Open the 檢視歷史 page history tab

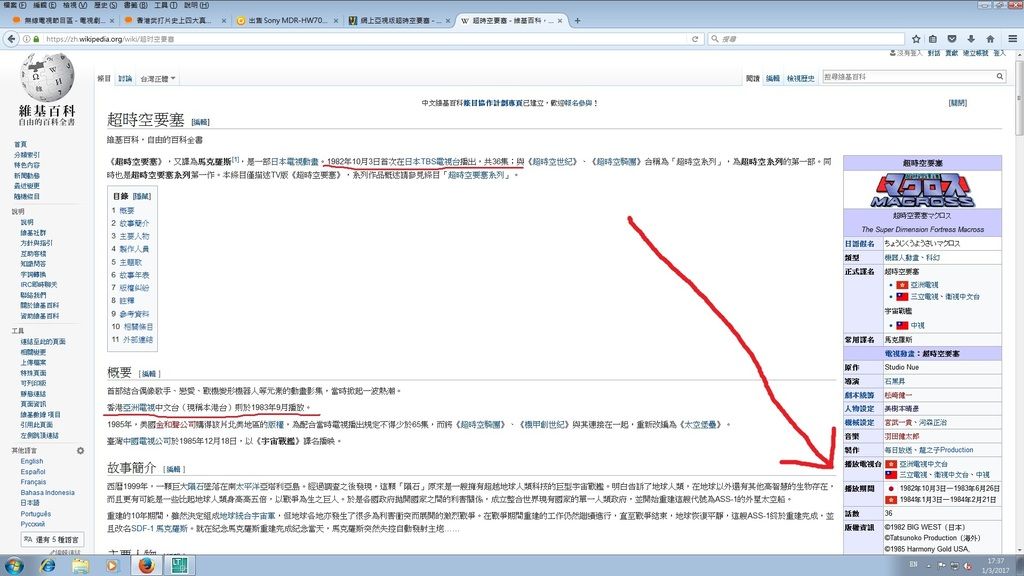(x=801, y=78)
